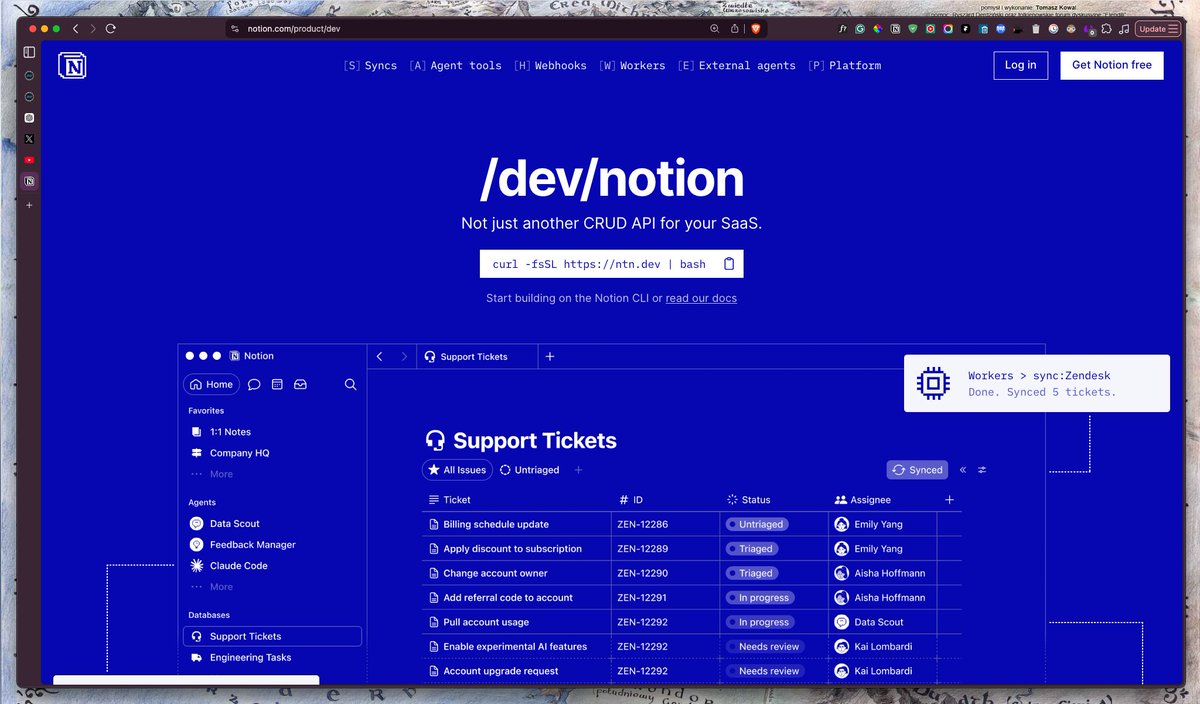Go back with the browser back arrow
The image size is (1200, 704).
75,29
